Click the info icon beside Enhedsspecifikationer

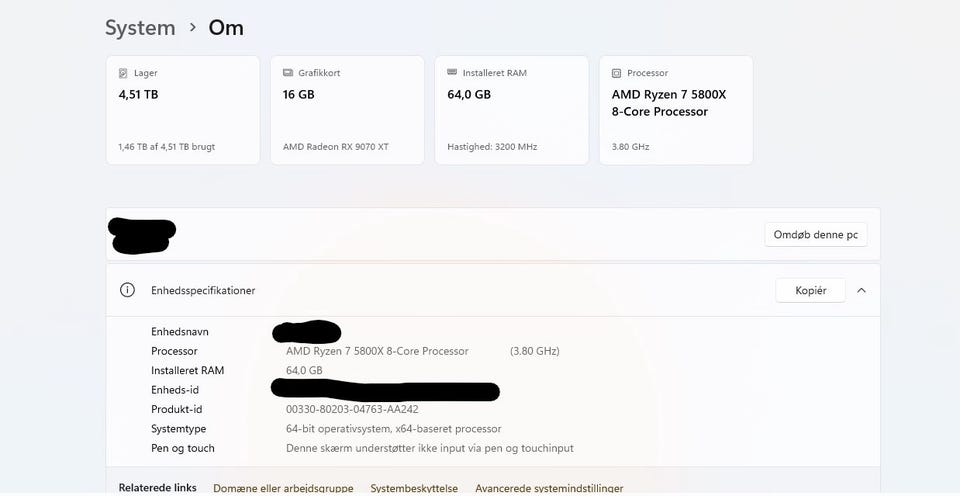127,290
